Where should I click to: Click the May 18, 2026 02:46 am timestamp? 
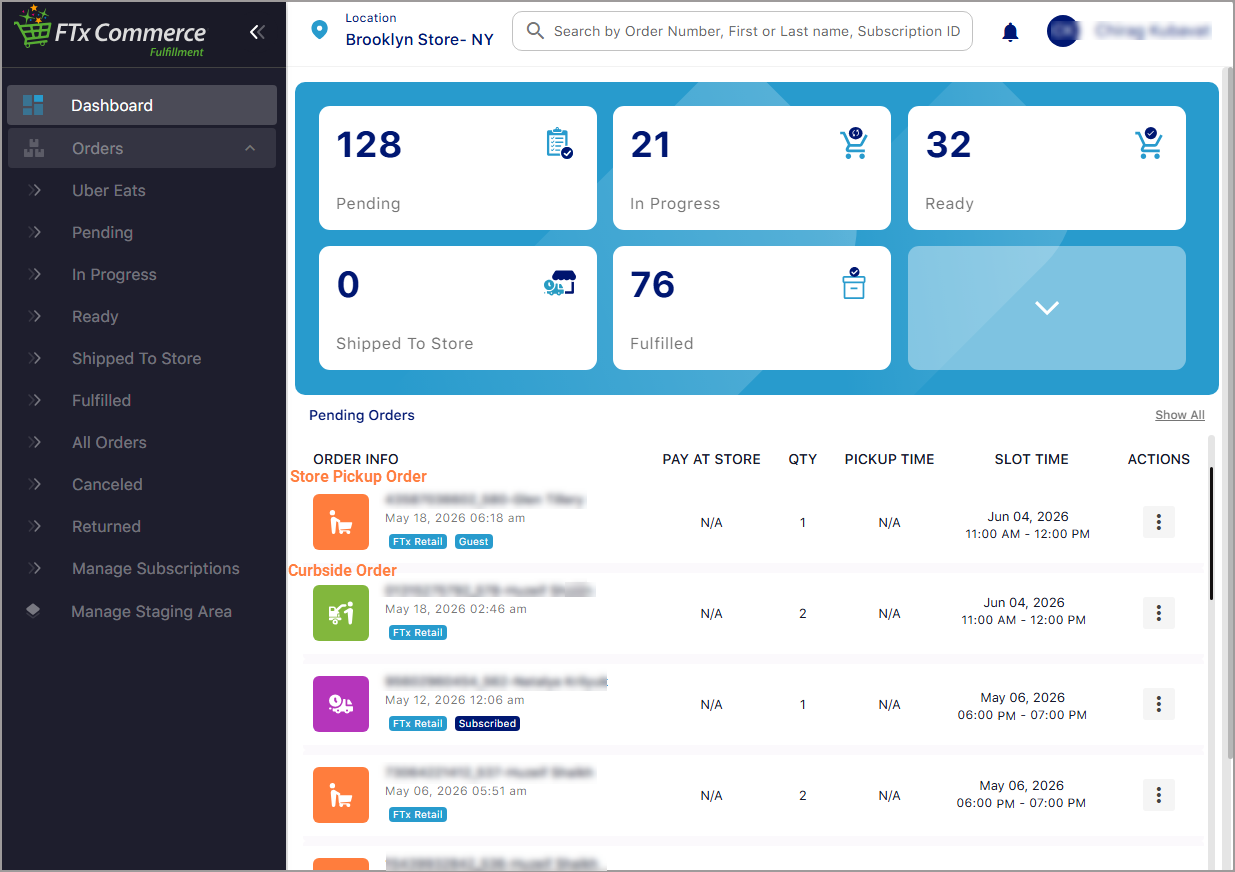click(456, 609)
